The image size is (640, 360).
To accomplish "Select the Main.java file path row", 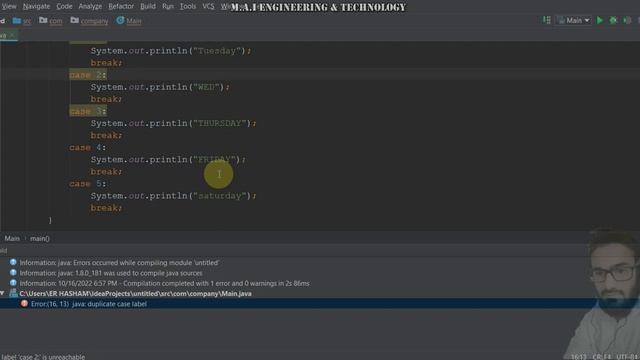I will pos(136,293).
